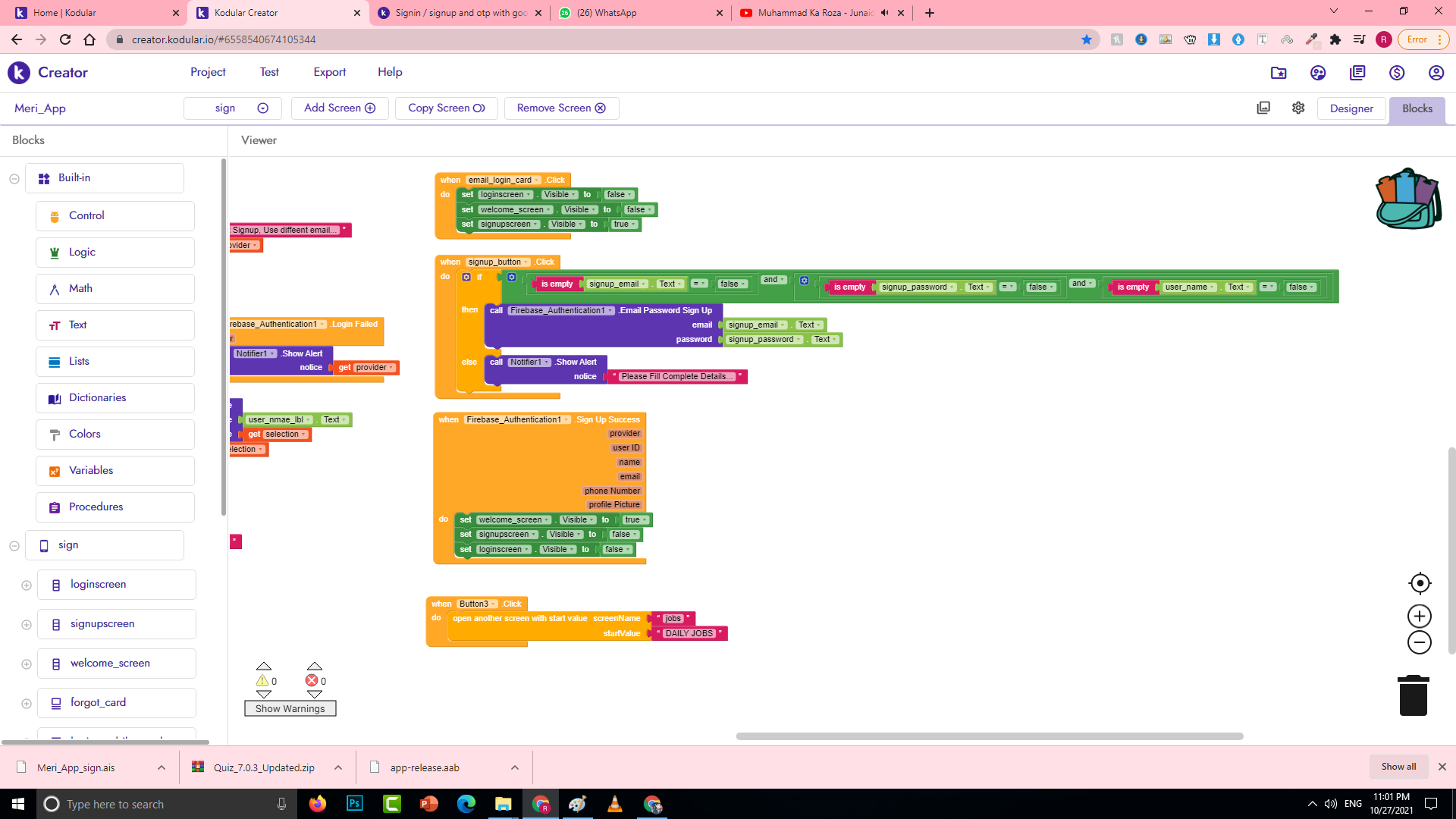
Task: Toggle mutator gear on the if block
Action: point(466,277)
